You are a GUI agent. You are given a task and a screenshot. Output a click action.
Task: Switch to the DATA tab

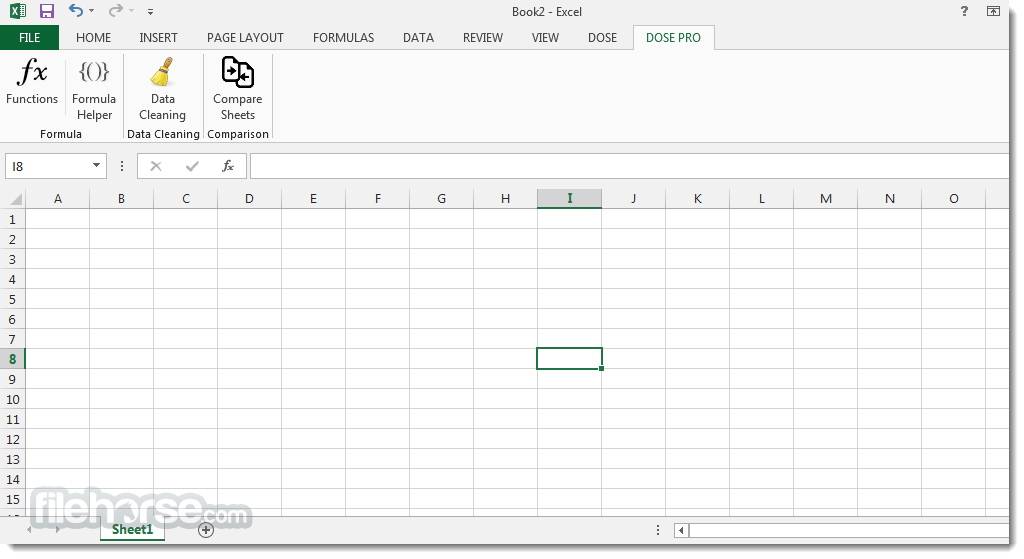(x=418, y=38)
